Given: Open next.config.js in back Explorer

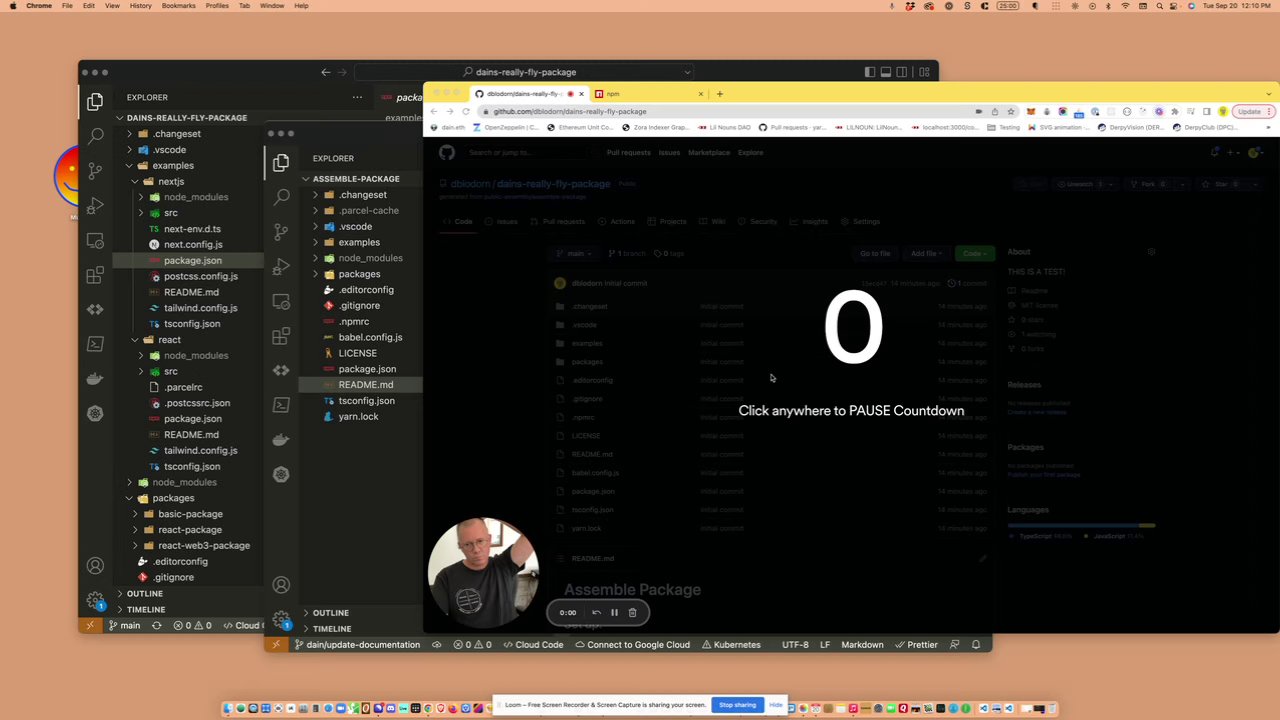Looking at the screenshot, I should pos(193,244).
